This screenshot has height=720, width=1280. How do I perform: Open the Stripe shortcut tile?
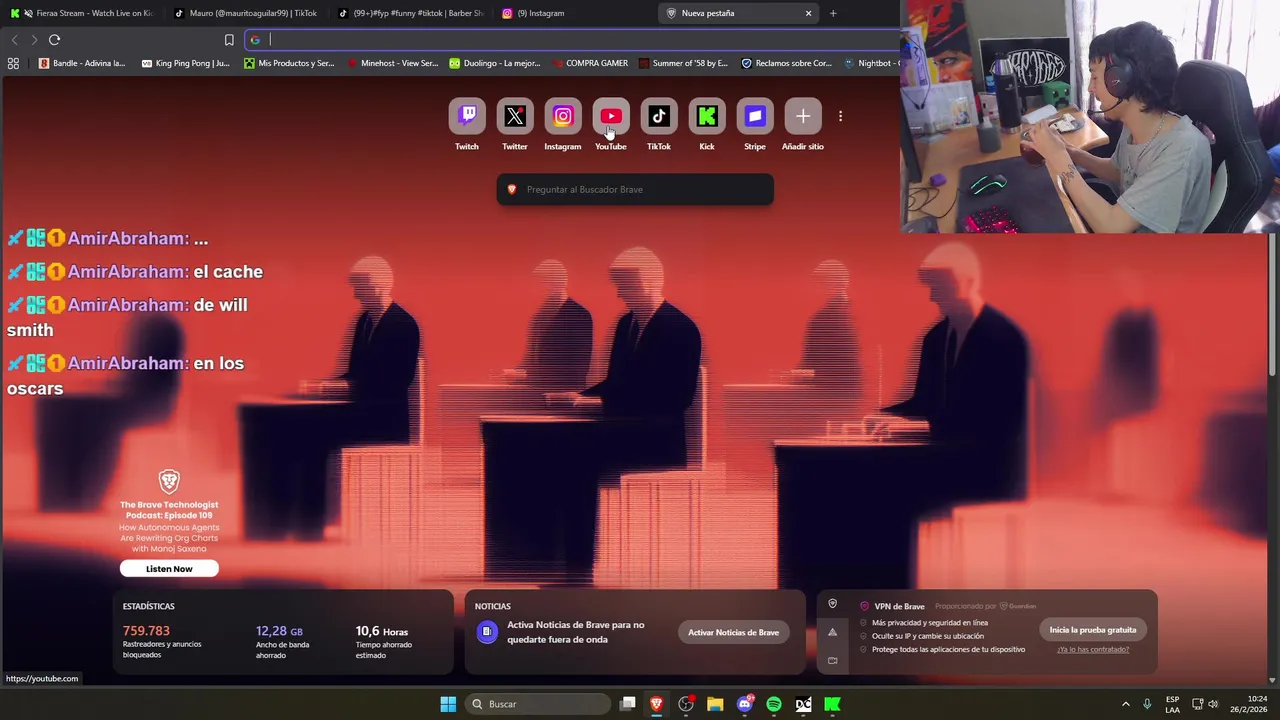click(755, 117)
